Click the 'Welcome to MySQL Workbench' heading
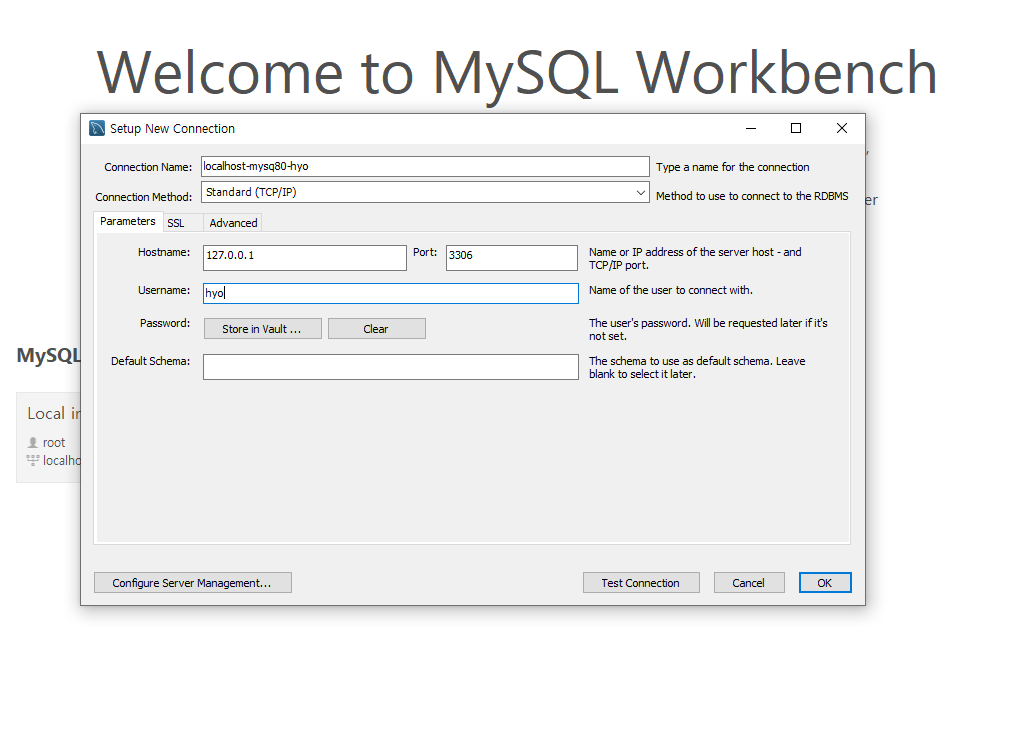 tap(517, 73)
